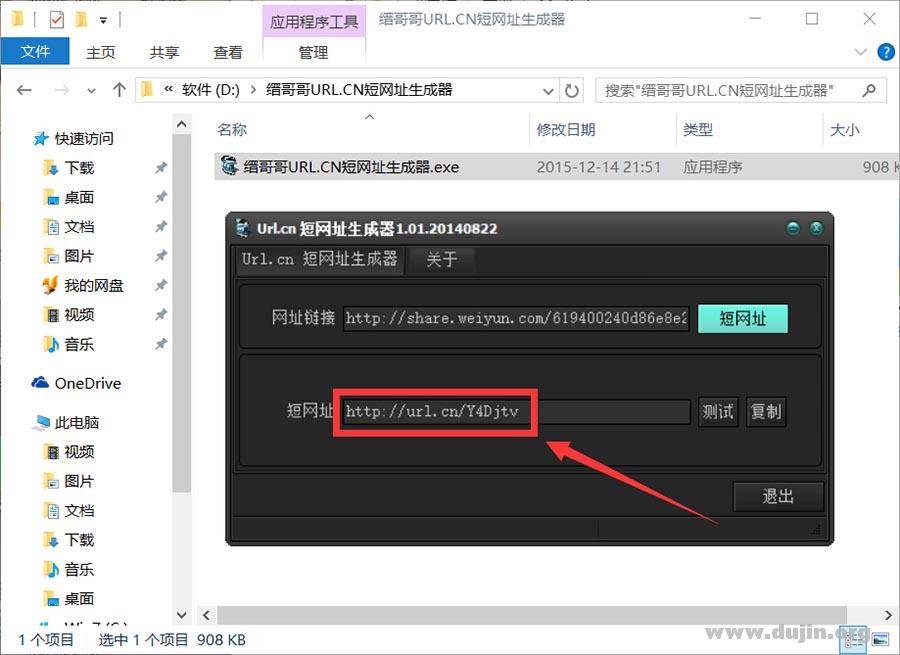Click the 复制 button
900x655 pixels.
point(766,412)
